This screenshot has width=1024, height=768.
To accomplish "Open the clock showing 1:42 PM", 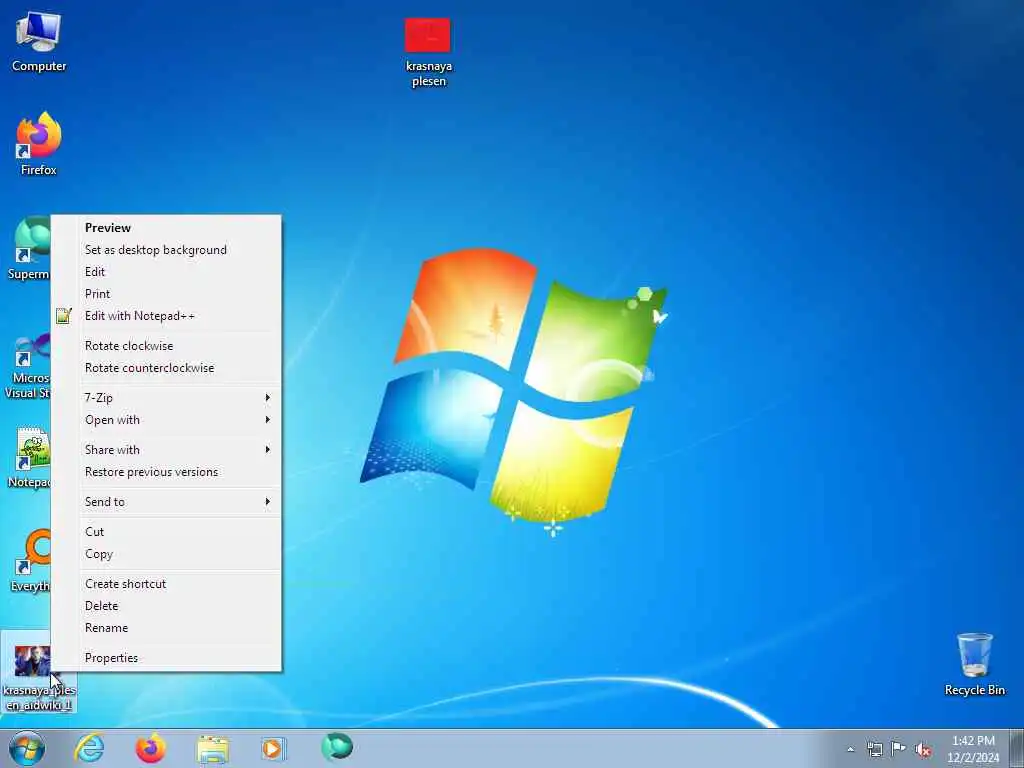I will tap(973, 749).
